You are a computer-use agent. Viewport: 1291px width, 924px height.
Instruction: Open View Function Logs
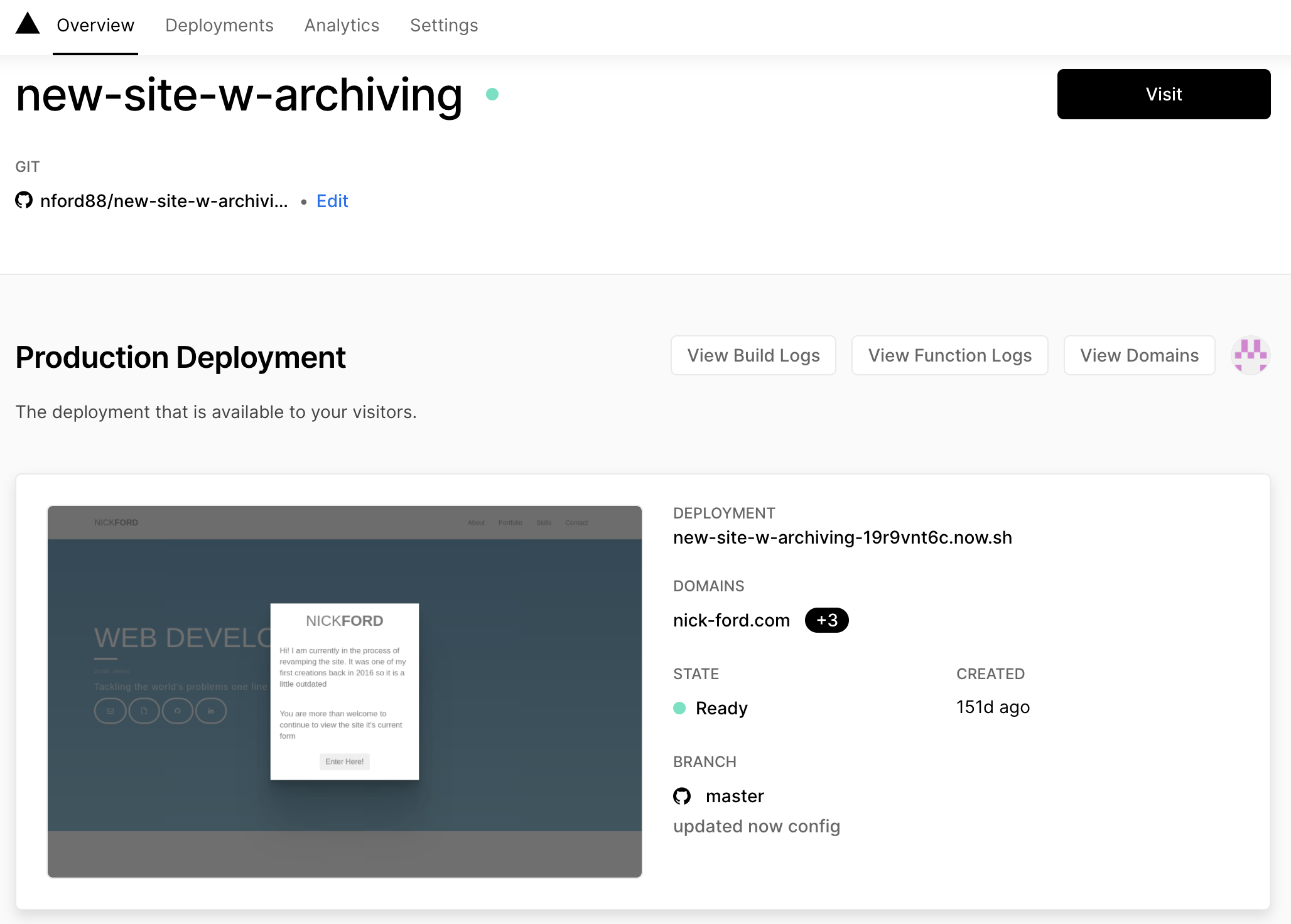[949, 355]
